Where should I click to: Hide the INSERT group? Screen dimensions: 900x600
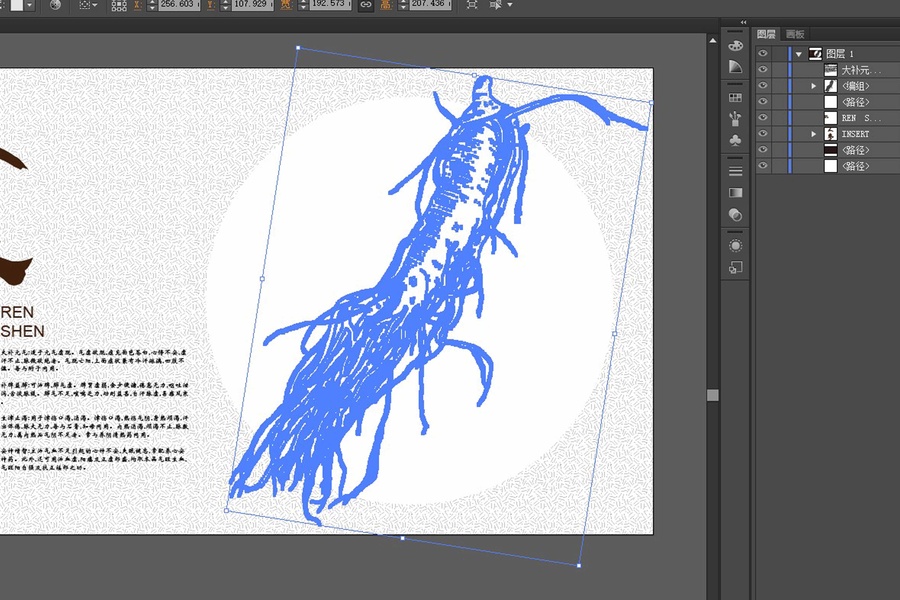(x=762, y=134)
